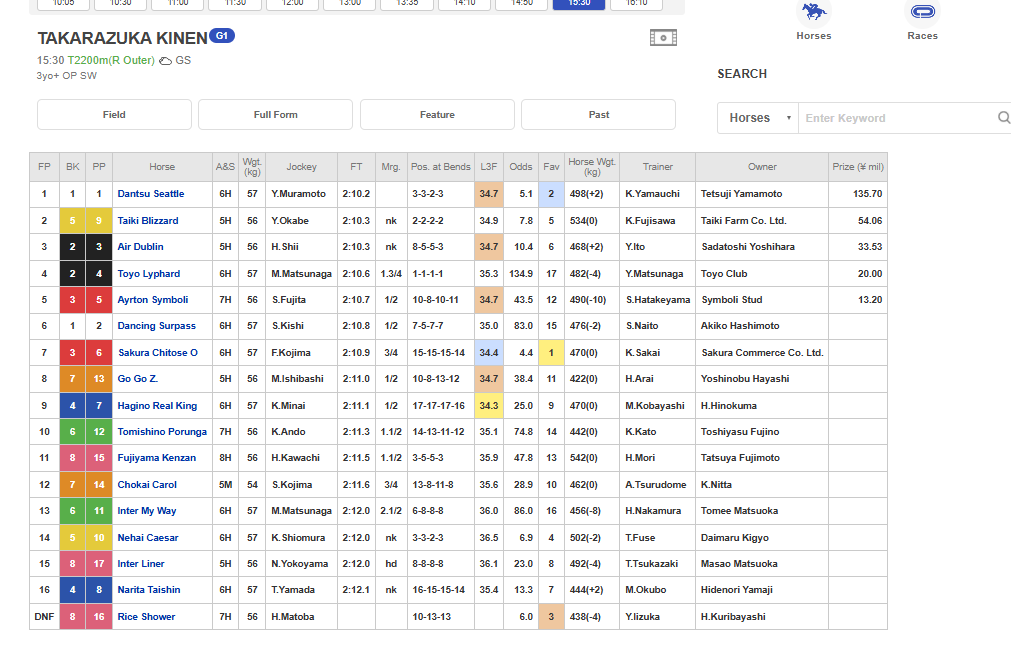1011x652 pixels.
Task: Open Tomishino Porunga horse link
Action: click(x=162, y=431)
